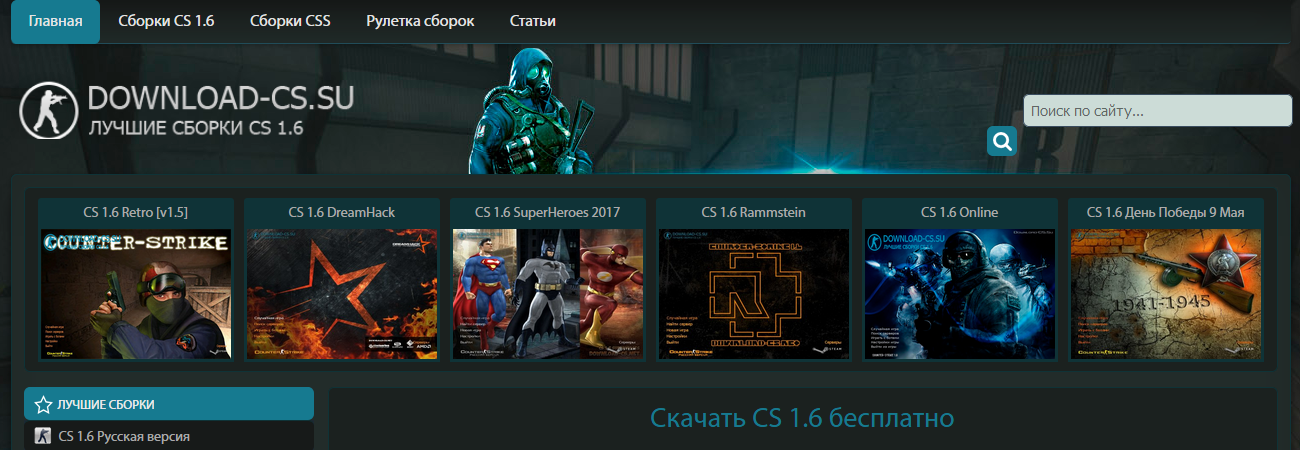Screen dimensions: 1300x450
Task: Open the CS 1.6 Retro thumbnail image
Action: click(136, 294)
